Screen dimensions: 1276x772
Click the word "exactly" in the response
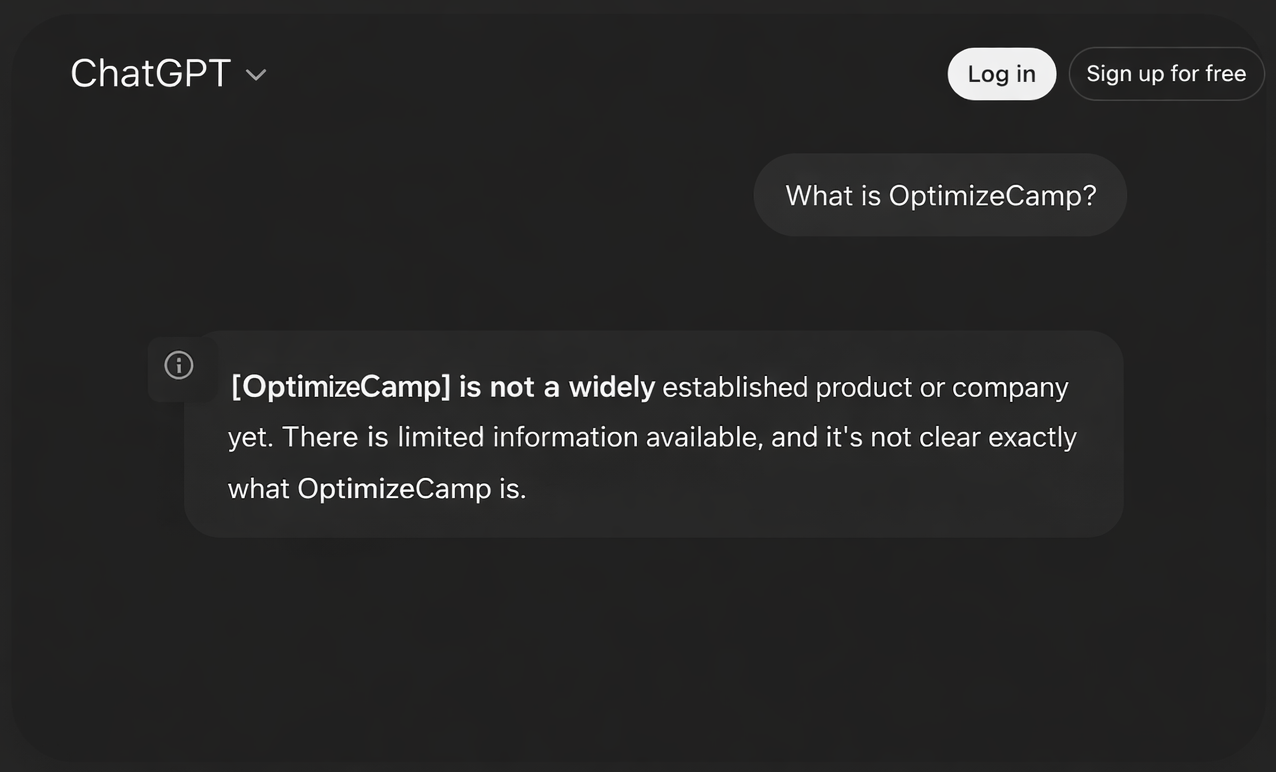[1032, 437]
